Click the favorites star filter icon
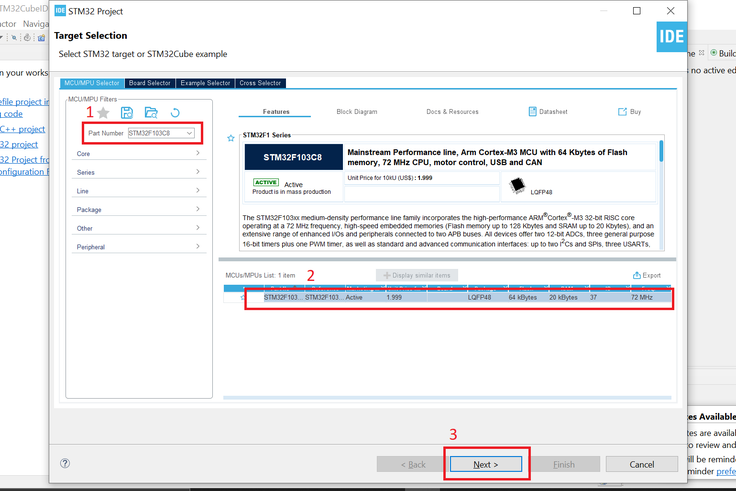This screenshot has width=736, height=491. tap(103, 113)
